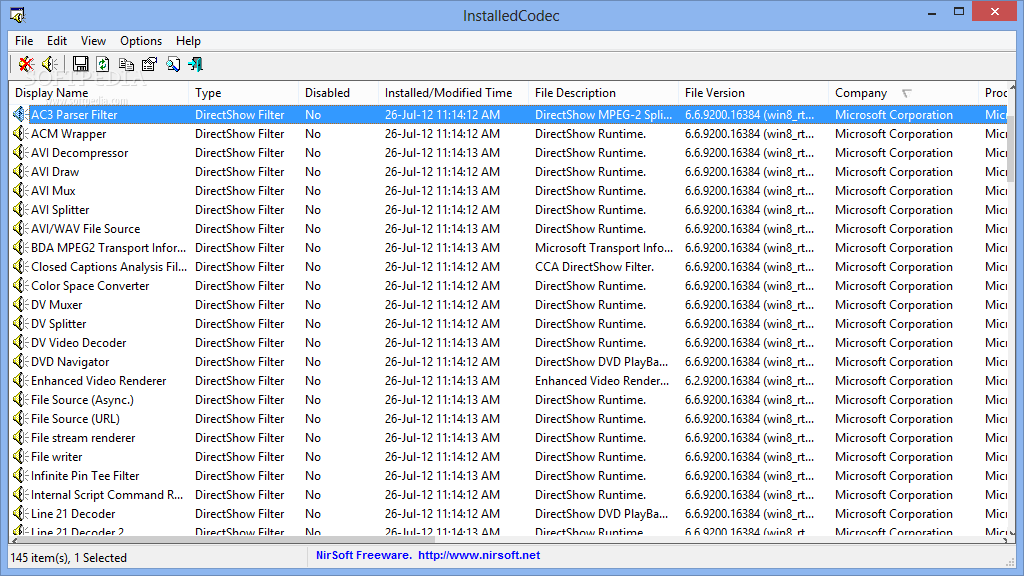This screenshot has width=1024, height=576.
Task: Click 'Microsoft Transport Info...' file description cell
Action: [x=603, y=248]
